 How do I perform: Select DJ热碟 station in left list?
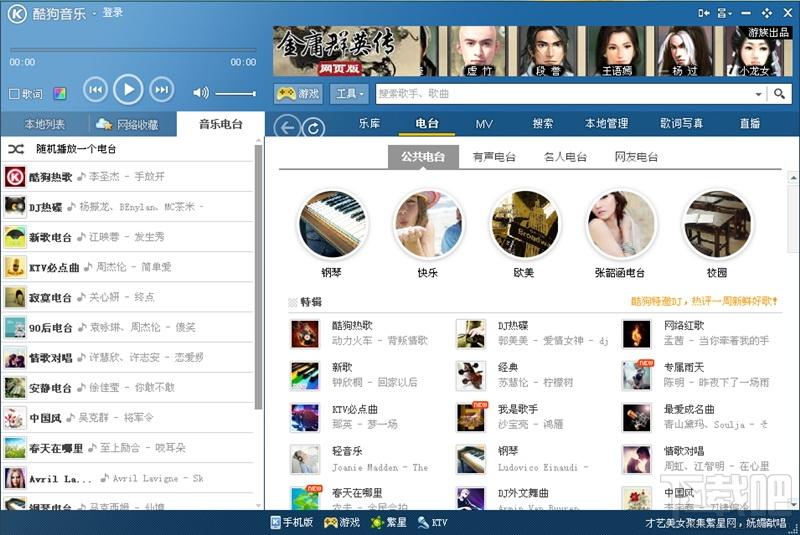128,207
